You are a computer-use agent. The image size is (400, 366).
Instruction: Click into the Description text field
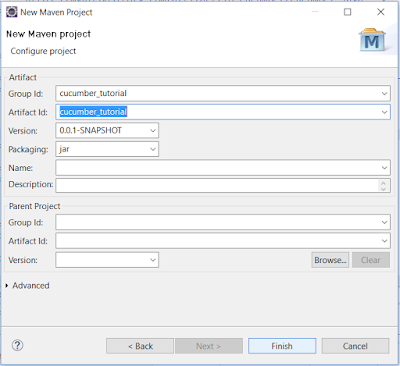coord(217,186)
